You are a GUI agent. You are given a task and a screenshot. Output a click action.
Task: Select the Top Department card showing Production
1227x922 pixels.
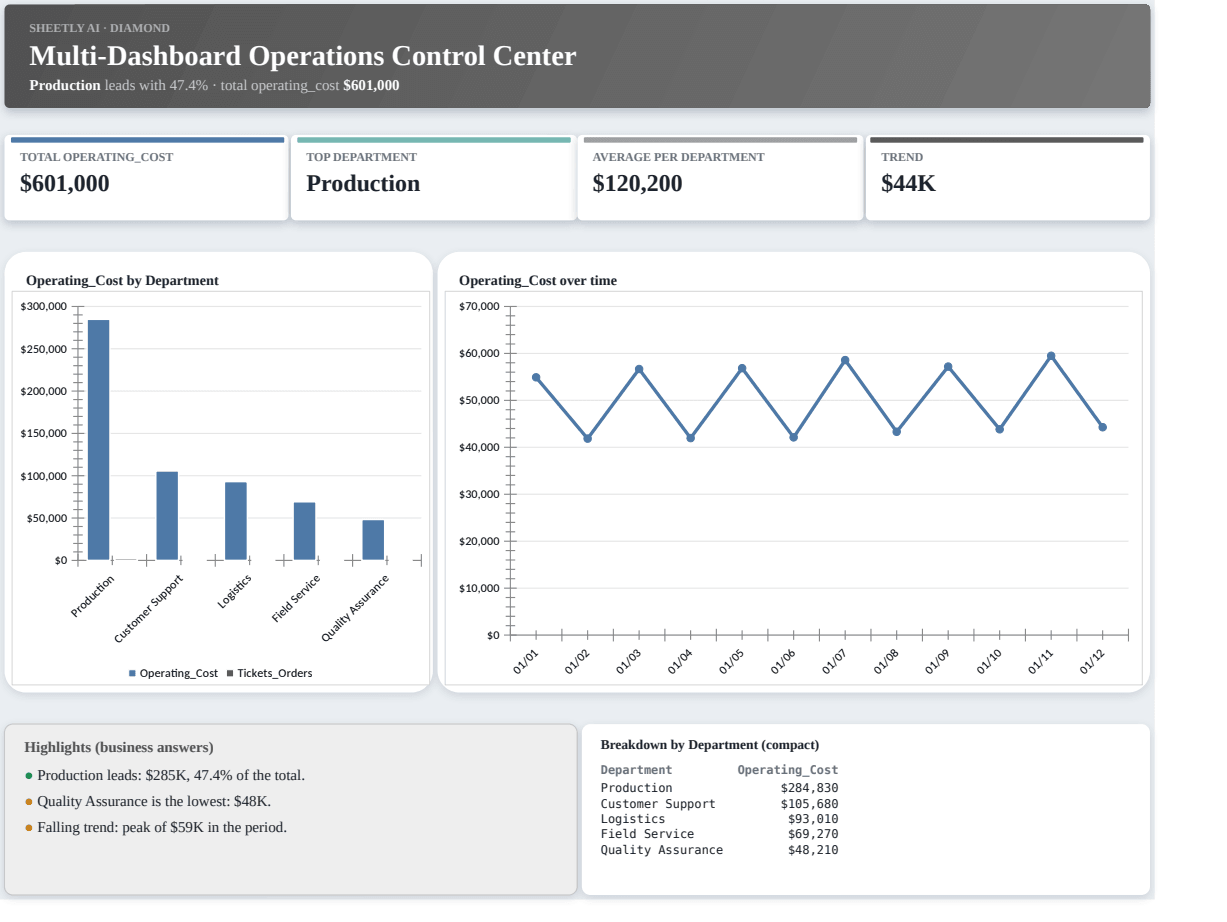click(x=433, y=178)
